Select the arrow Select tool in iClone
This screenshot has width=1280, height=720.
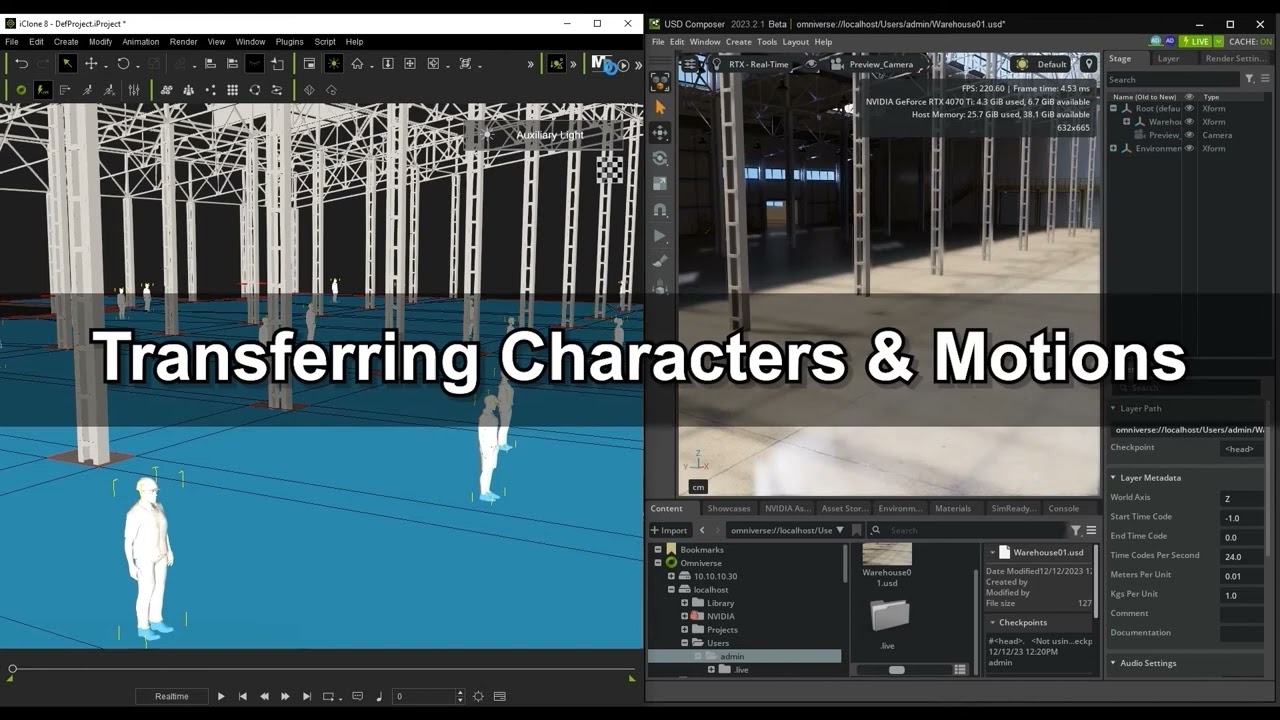point(67,64)
